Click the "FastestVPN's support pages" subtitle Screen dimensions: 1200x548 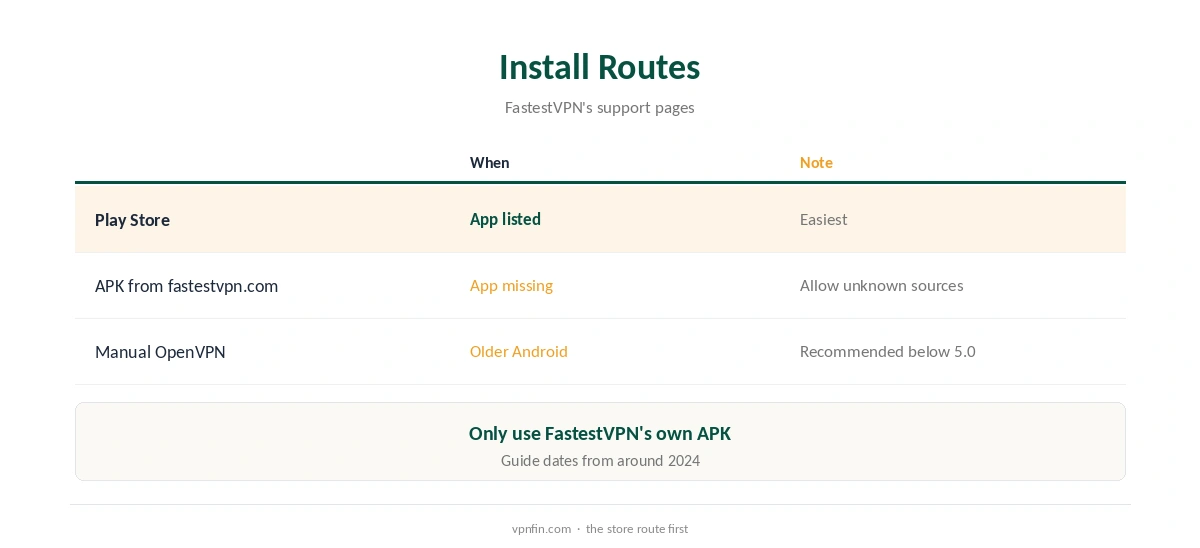[x=600, y=107]
